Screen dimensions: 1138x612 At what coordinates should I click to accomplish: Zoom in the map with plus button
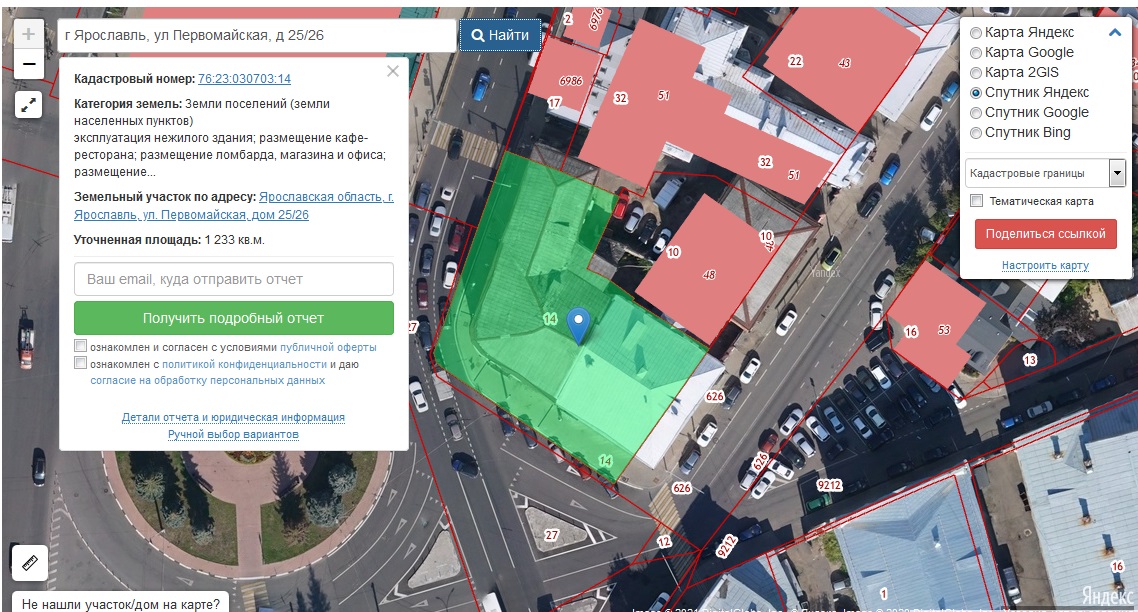(x=28, y=34)
